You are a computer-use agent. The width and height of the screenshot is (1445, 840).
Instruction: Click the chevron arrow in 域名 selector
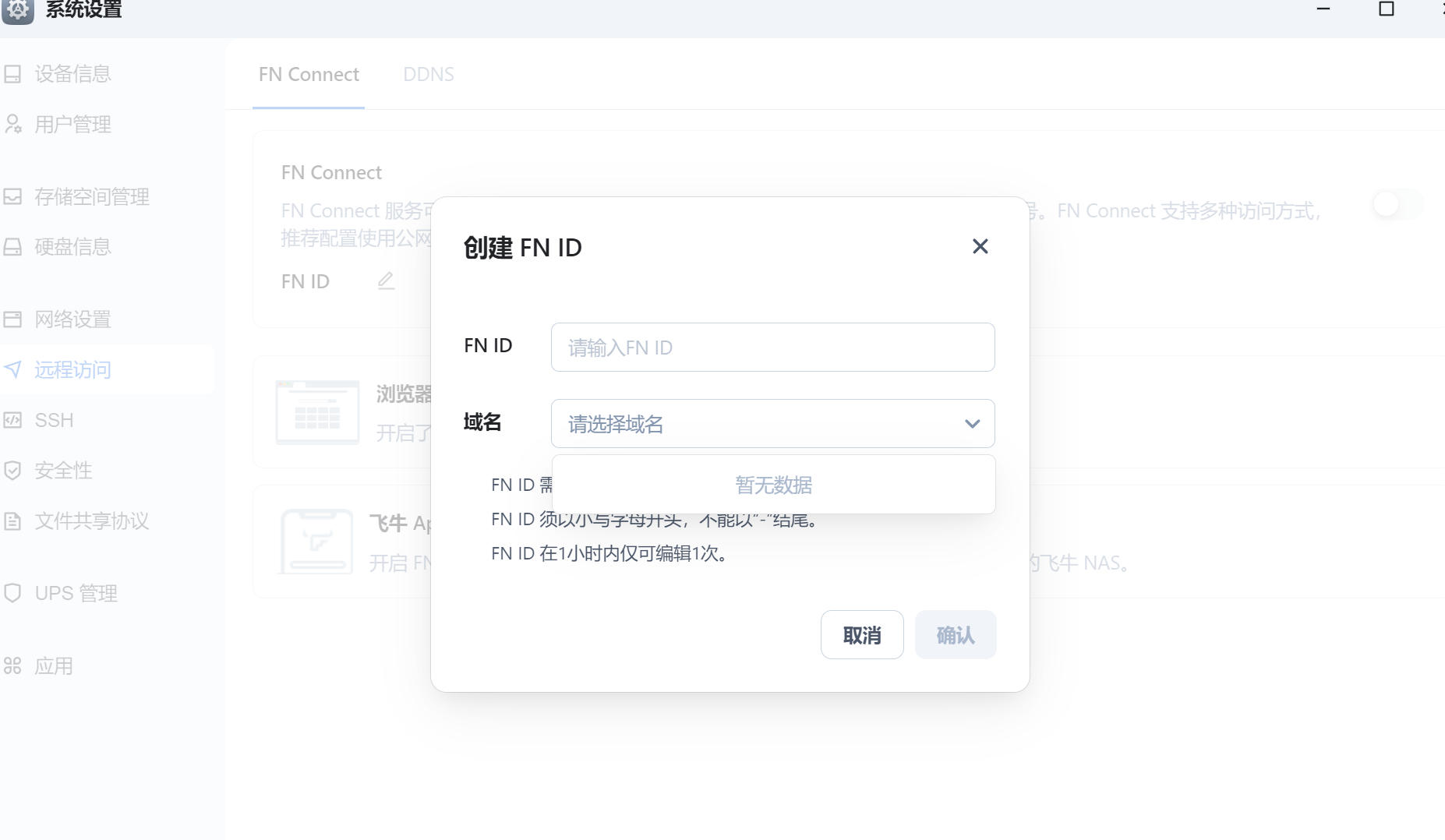coord(972,424)
